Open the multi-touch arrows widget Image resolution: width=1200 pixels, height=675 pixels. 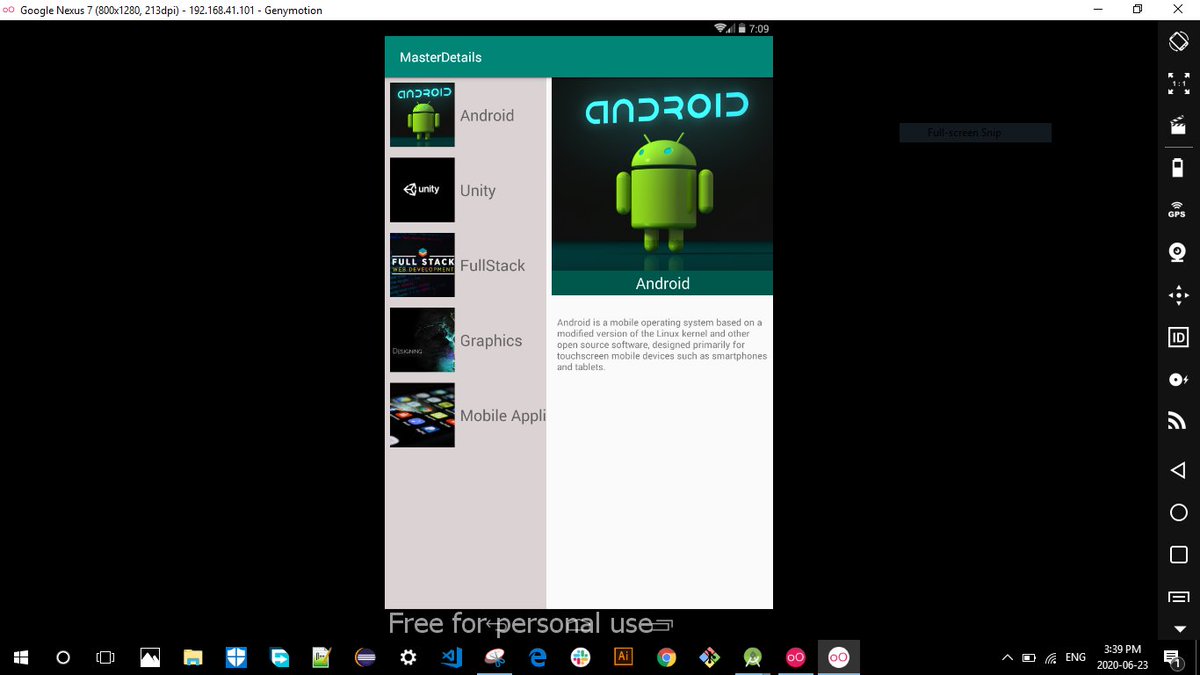click(x=1178, y=295)
